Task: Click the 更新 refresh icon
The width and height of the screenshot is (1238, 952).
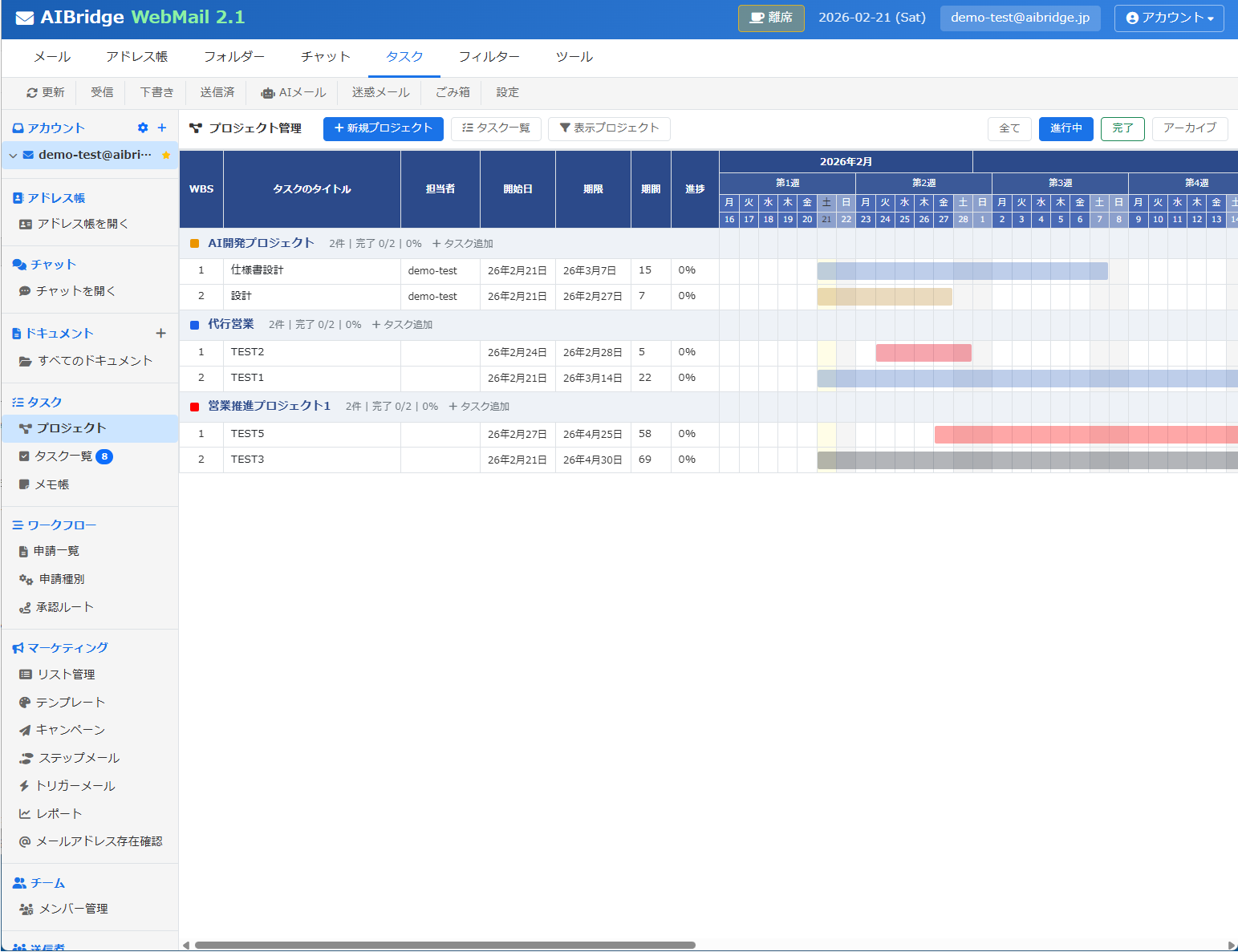Action: tap(32, 92)
